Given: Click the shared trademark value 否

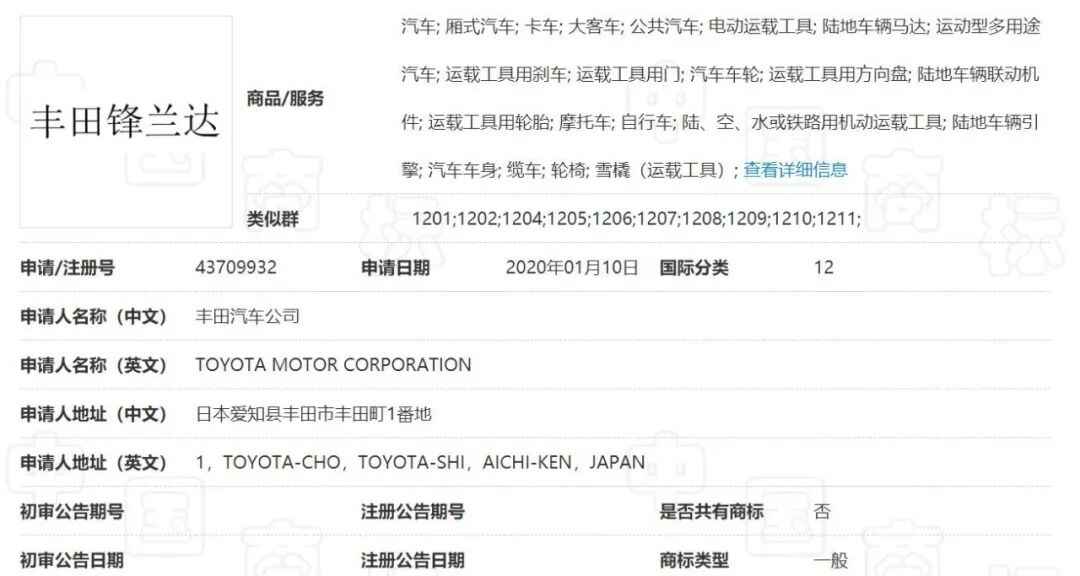Looking at the screenshot, I should click(x=822, y=511).
